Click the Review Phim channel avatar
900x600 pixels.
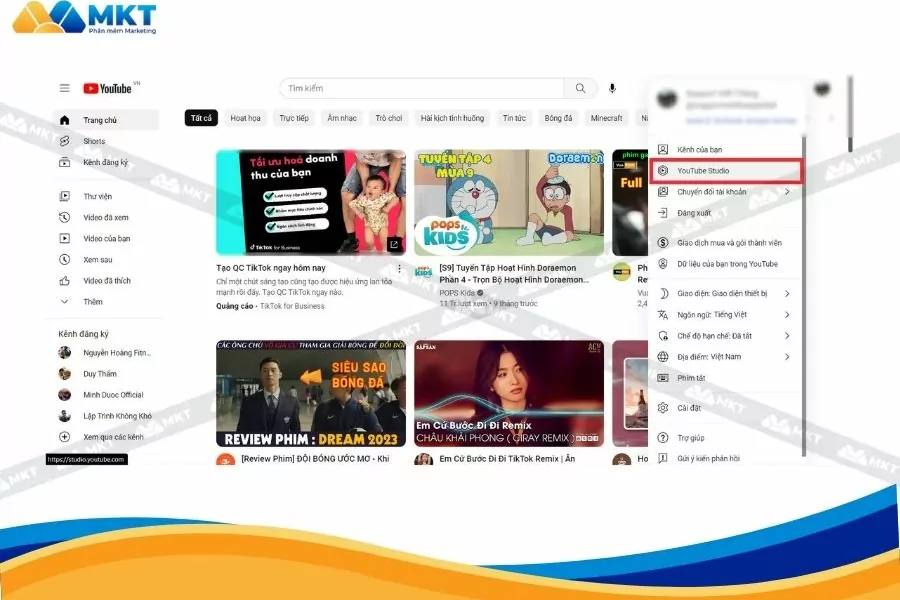coord(225,460)
